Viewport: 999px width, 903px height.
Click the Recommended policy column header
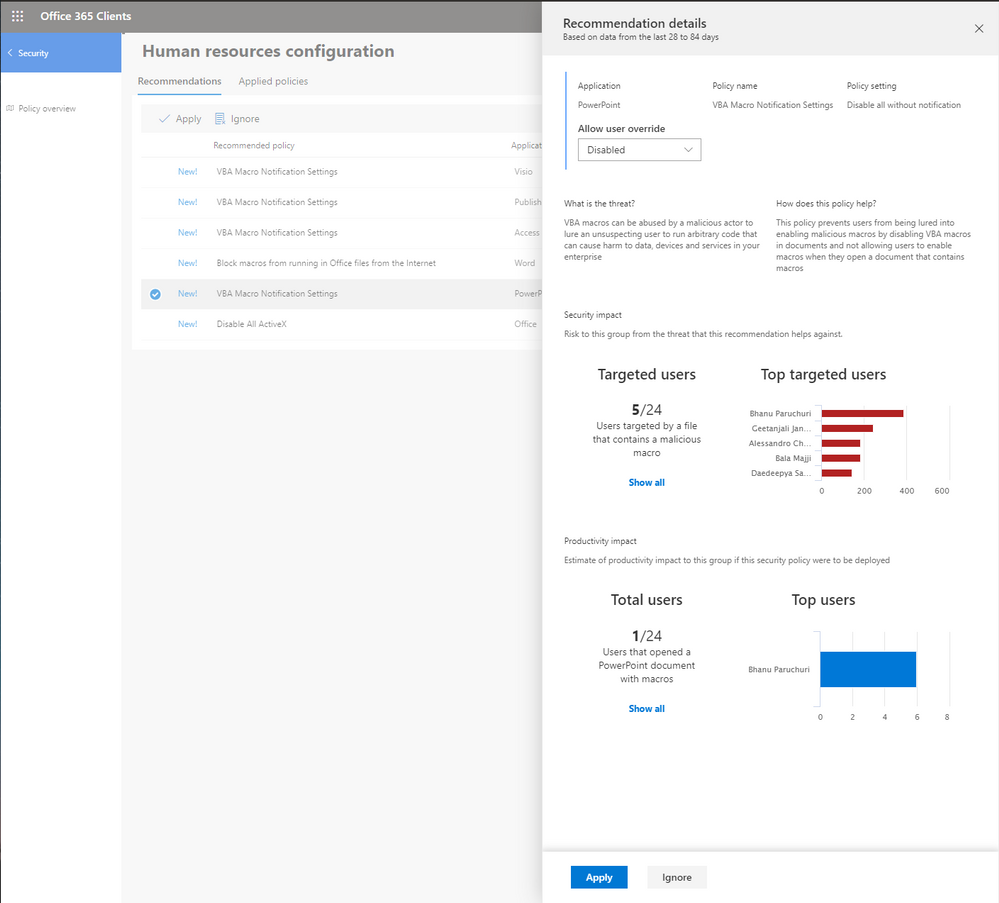click(x=254, y=145)
